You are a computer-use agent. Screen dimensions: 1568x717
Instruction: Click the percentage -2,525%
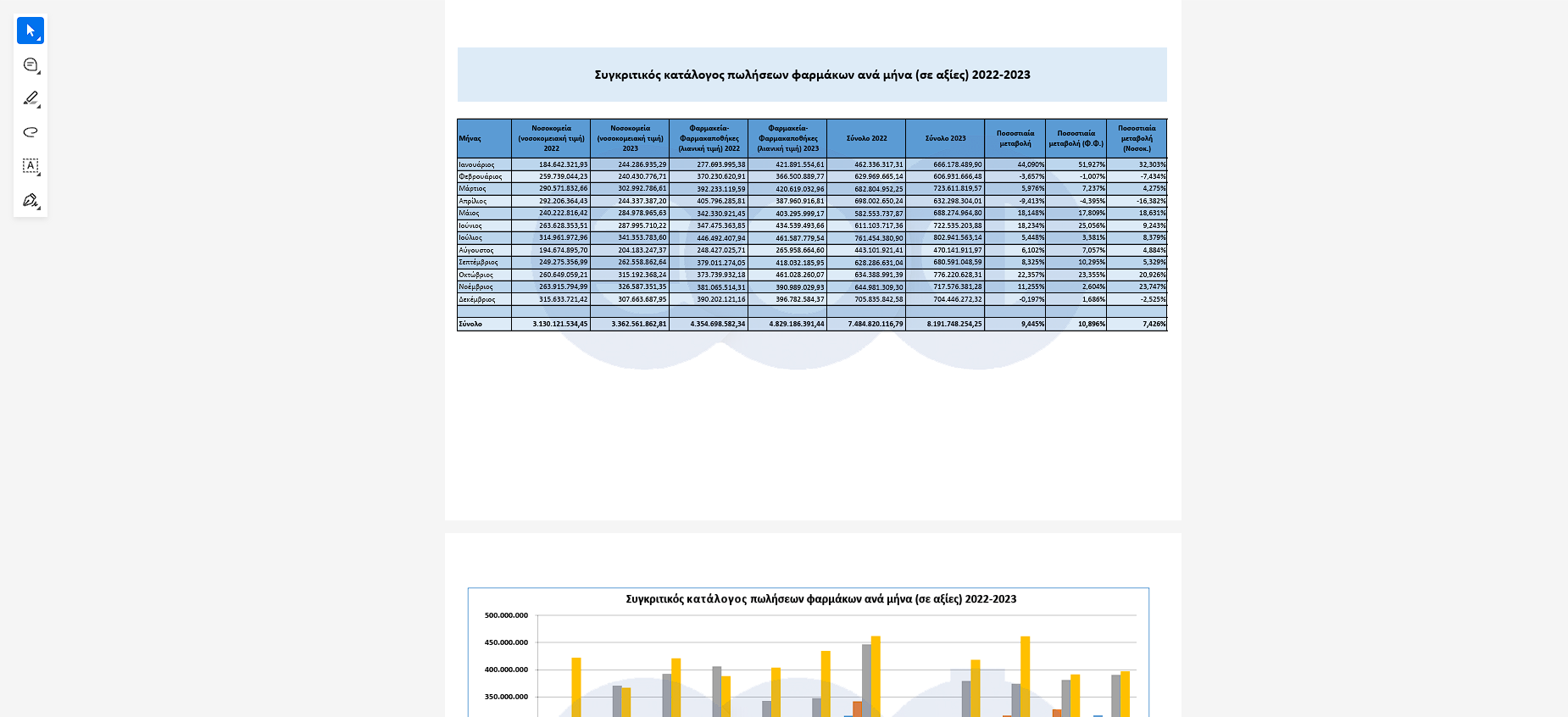1154,299
